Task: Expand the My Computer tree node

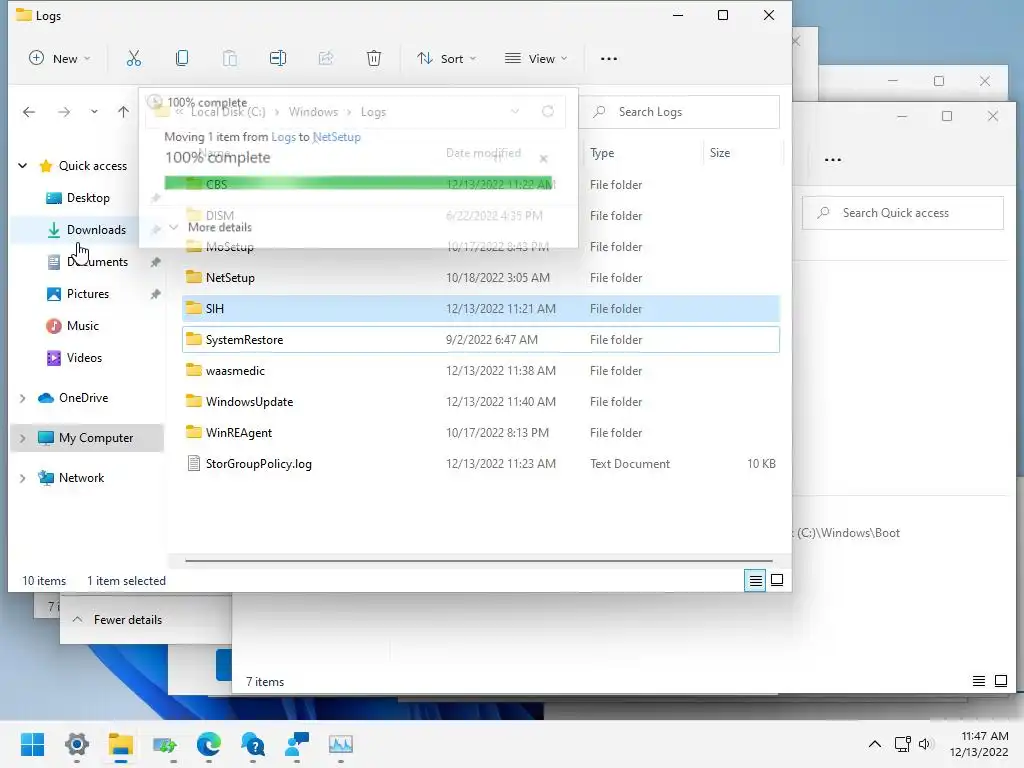Action: [x=22, y=438]
